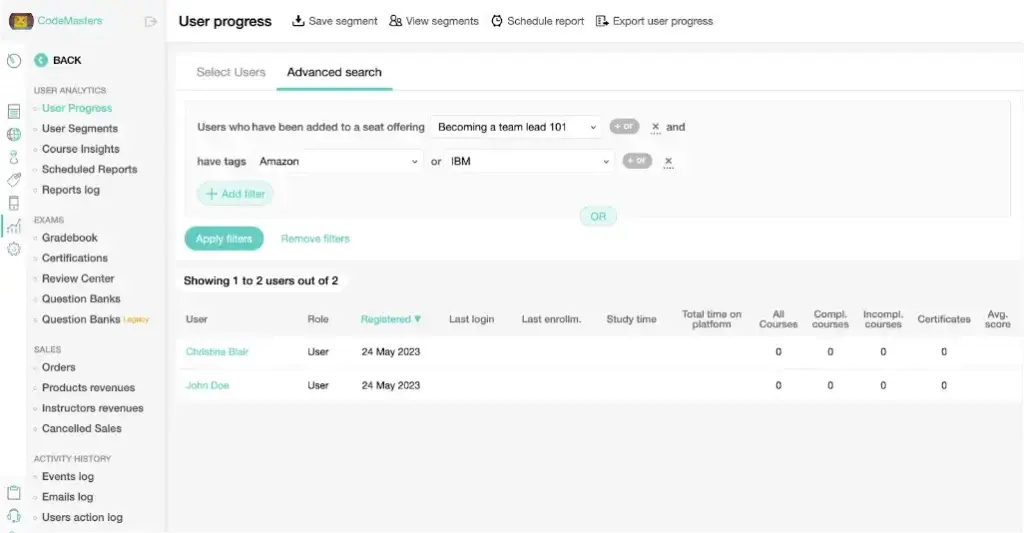
Task: Click '+ or' pill after IBM dropdown
Action: pos(637,160)
